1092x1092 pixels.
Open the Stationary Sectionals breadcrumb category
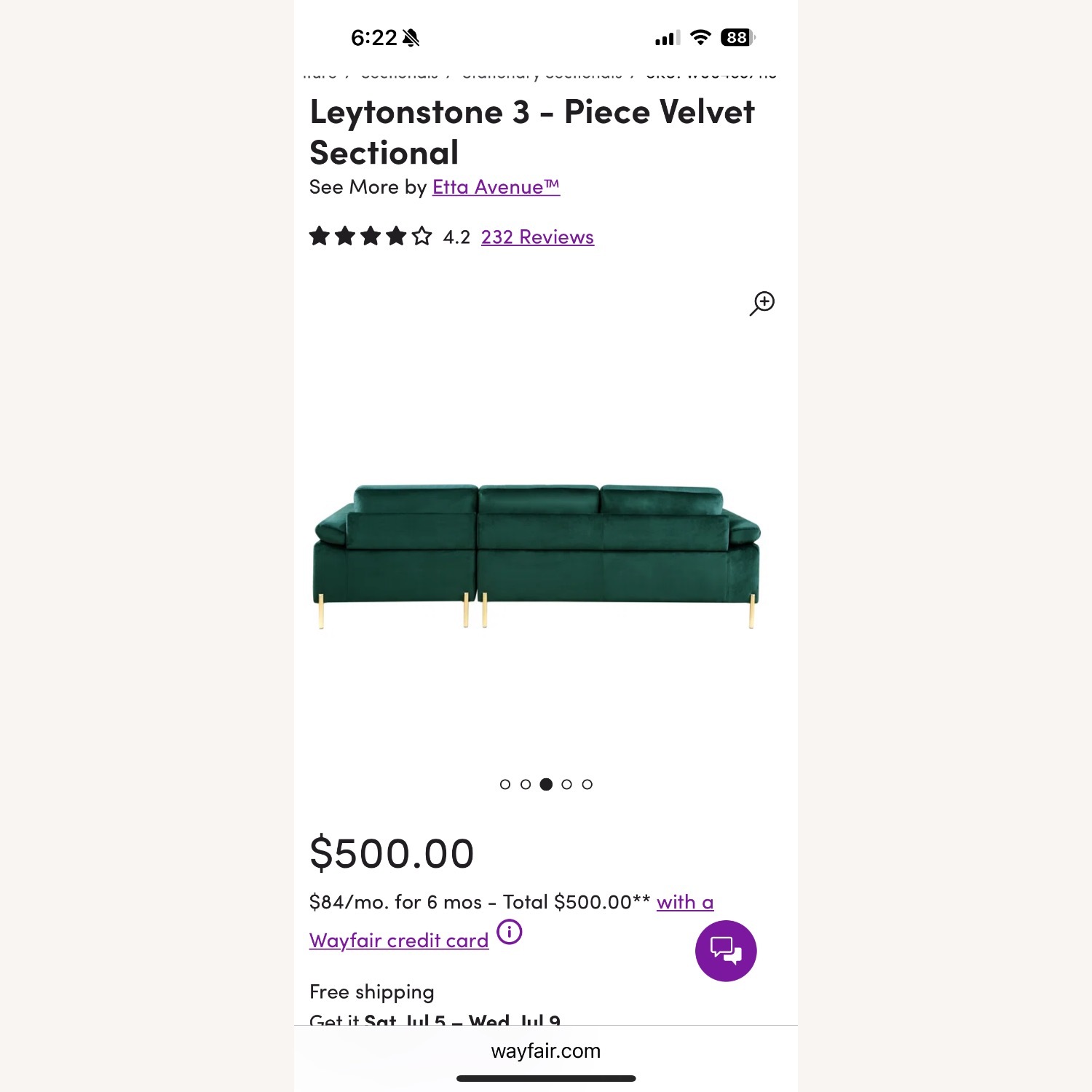[x=542, y=74]
